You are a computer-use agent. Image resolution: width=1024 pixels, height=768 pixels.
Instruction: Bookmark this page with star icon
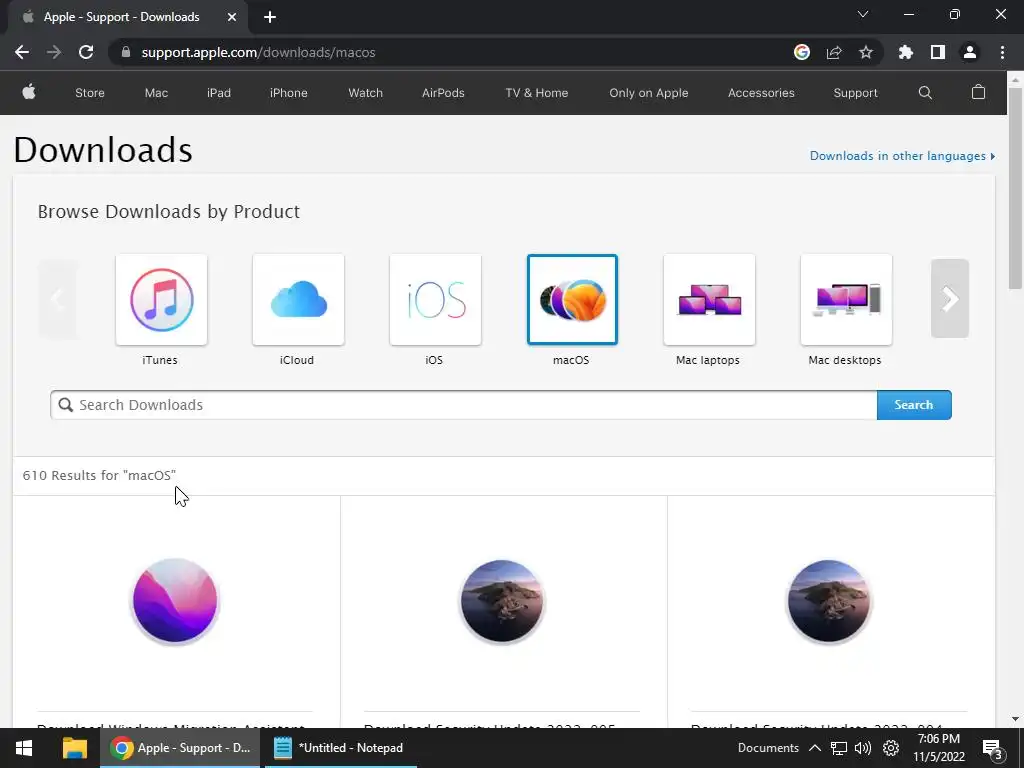click(866, 52)
